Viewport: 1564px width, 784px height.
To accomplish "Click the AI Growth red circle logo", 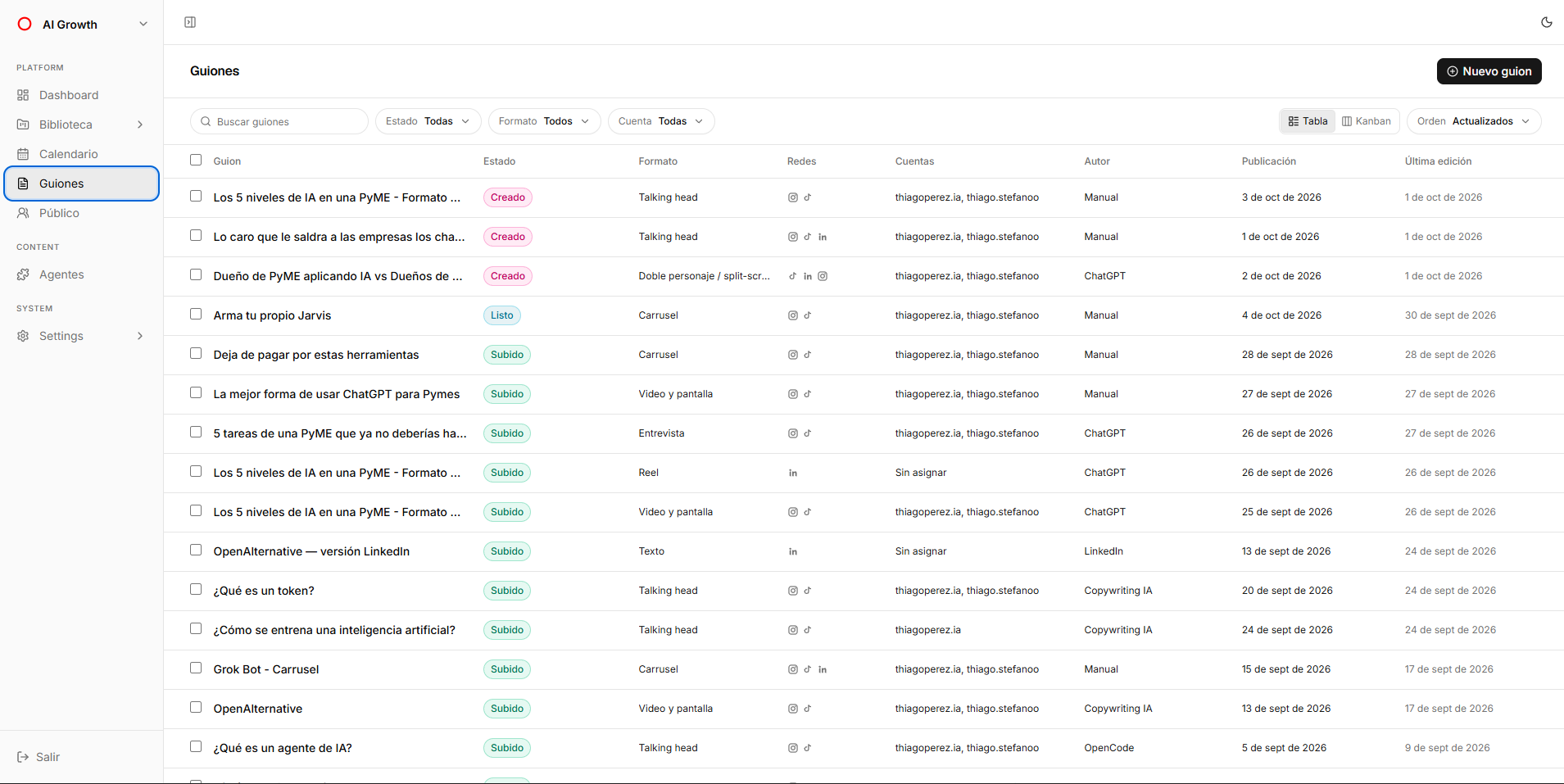I will tap(25, 25).
